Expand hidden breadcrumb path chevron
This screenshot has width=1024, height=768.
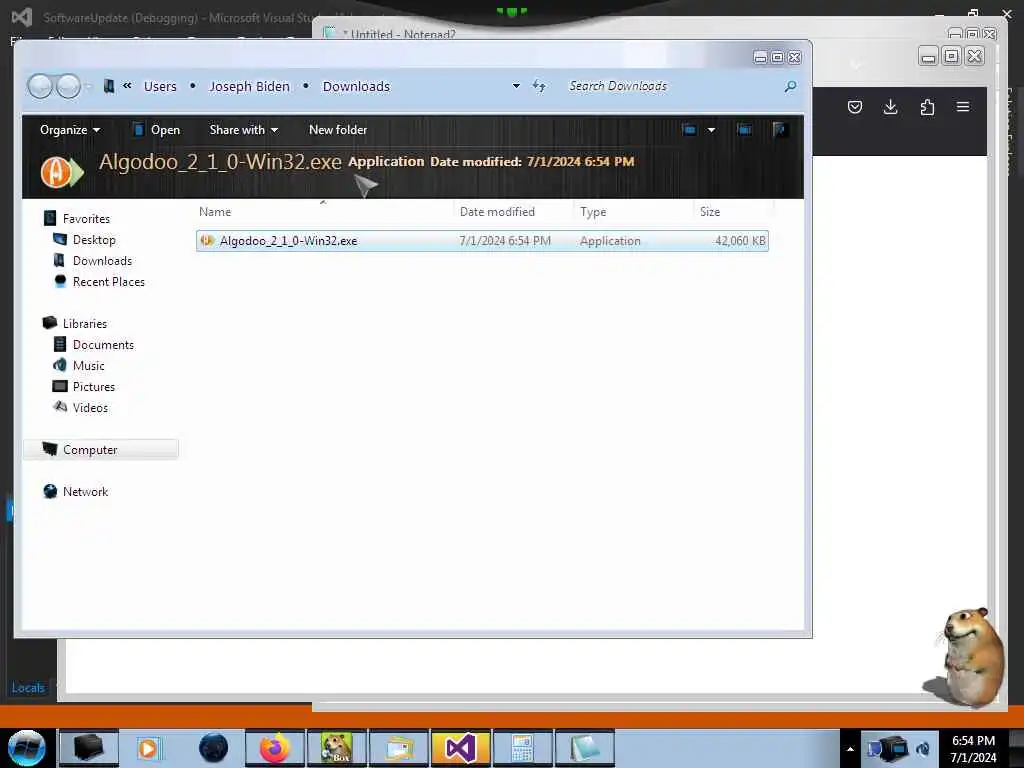click(x=127, y=86)
